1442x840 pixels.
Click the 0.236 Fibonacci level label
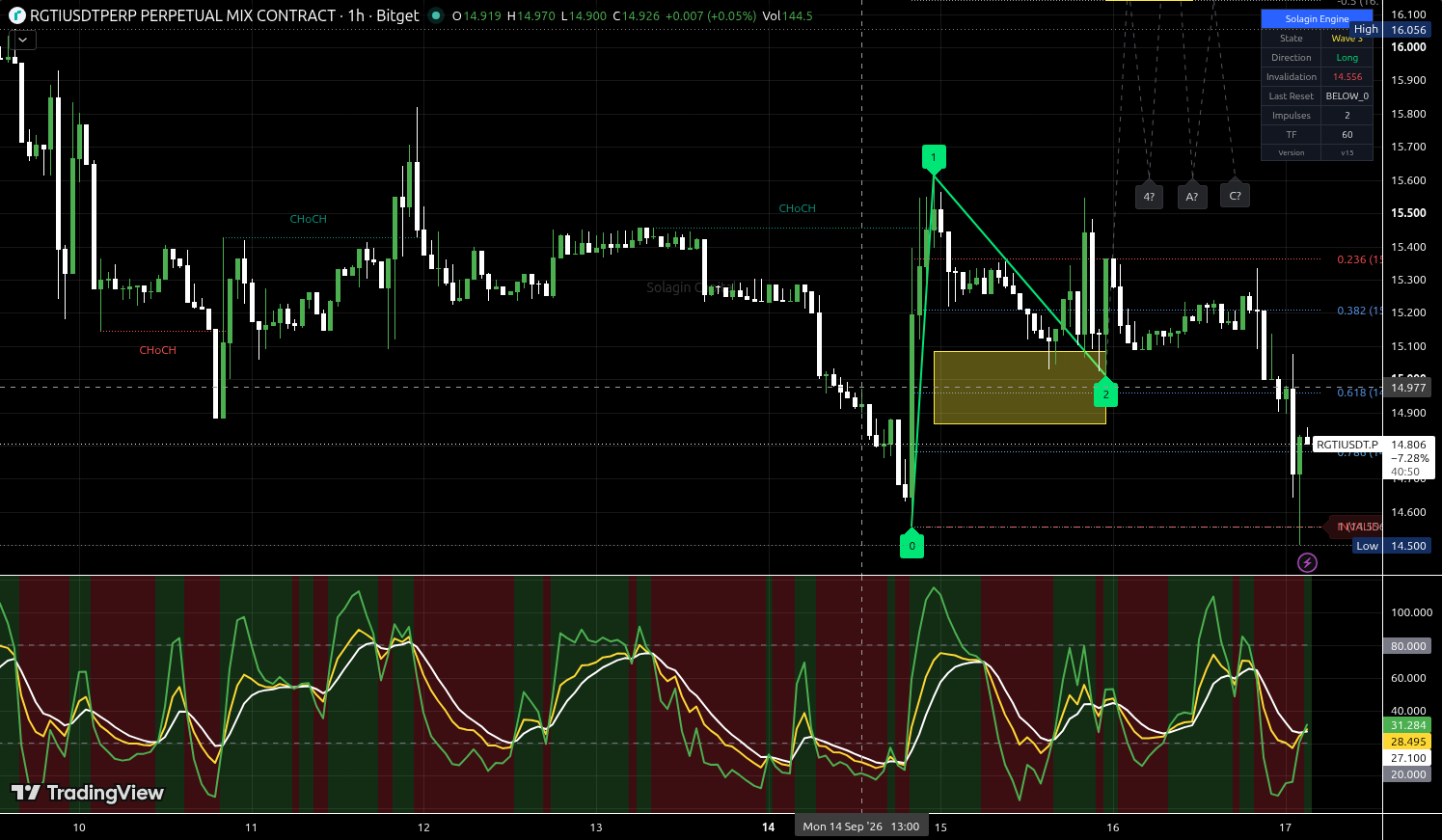[x=1359, y=259]
